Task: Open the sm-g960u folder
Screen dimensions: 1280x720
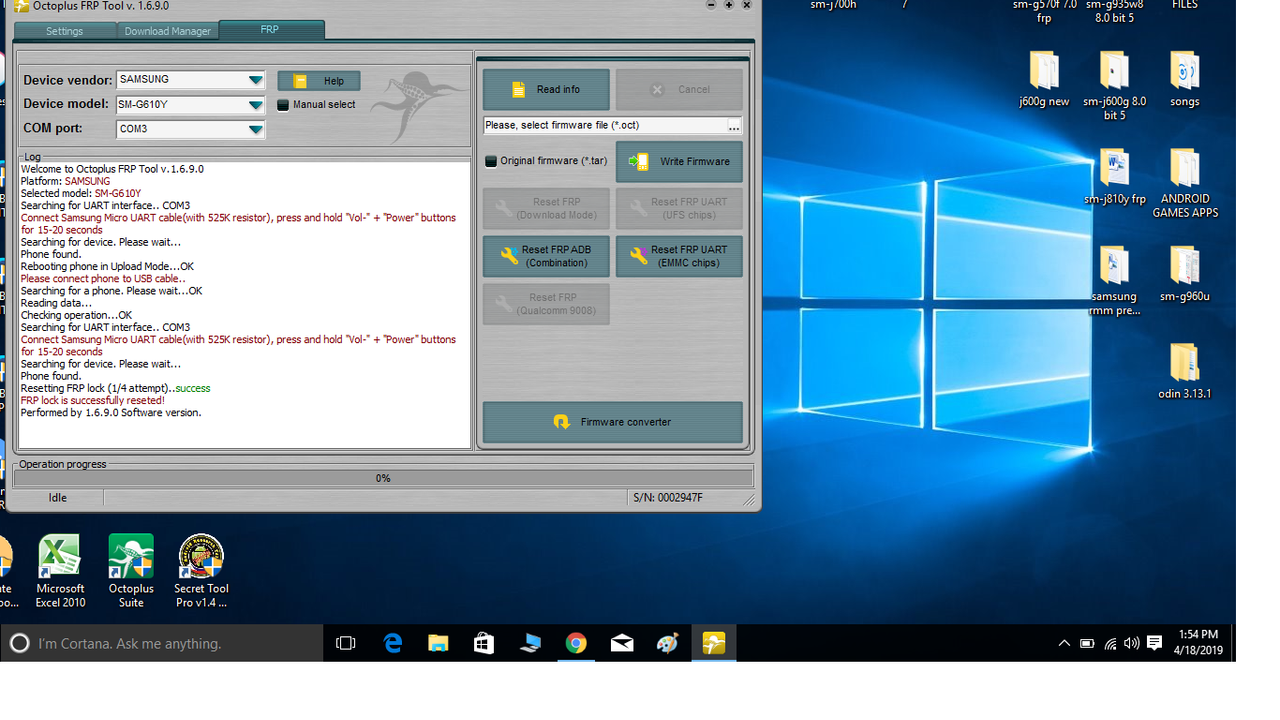Action: coord(1184,274)
